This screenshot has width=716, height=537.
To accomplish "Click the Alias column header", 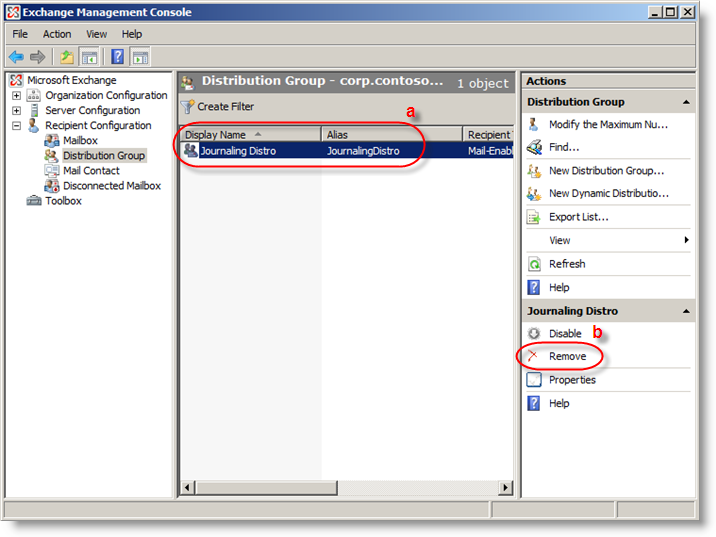I will [392, 135].
